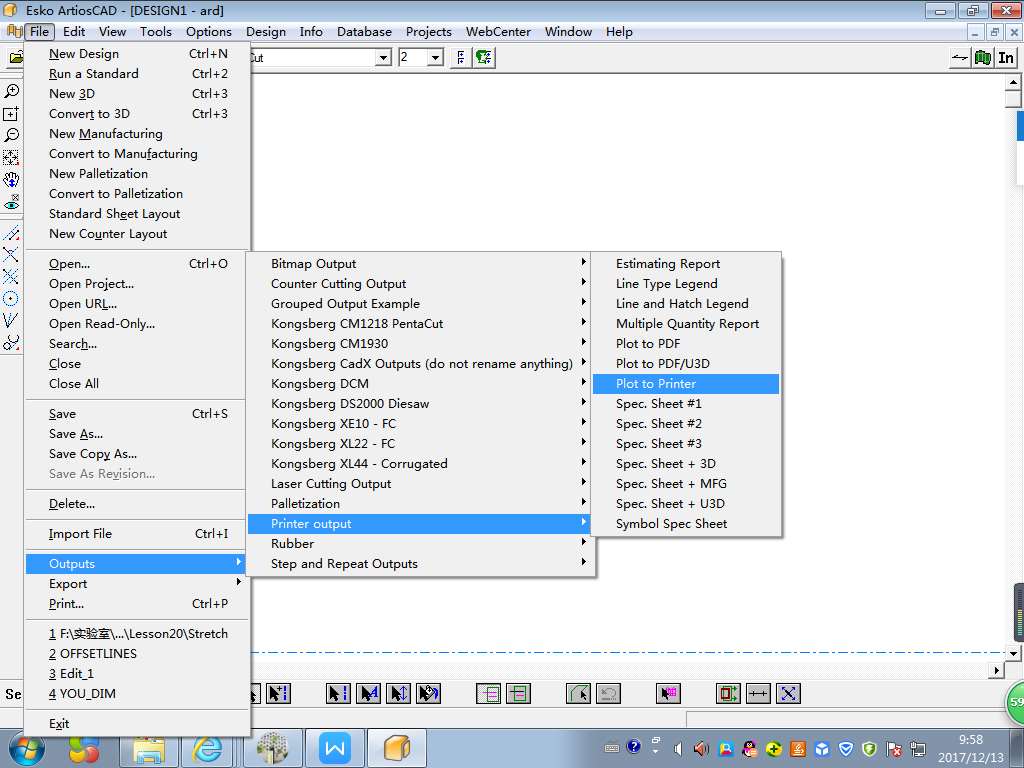Open the pointage dropdown showing 2
This screenshot has width=1024, height=768.
435,58
